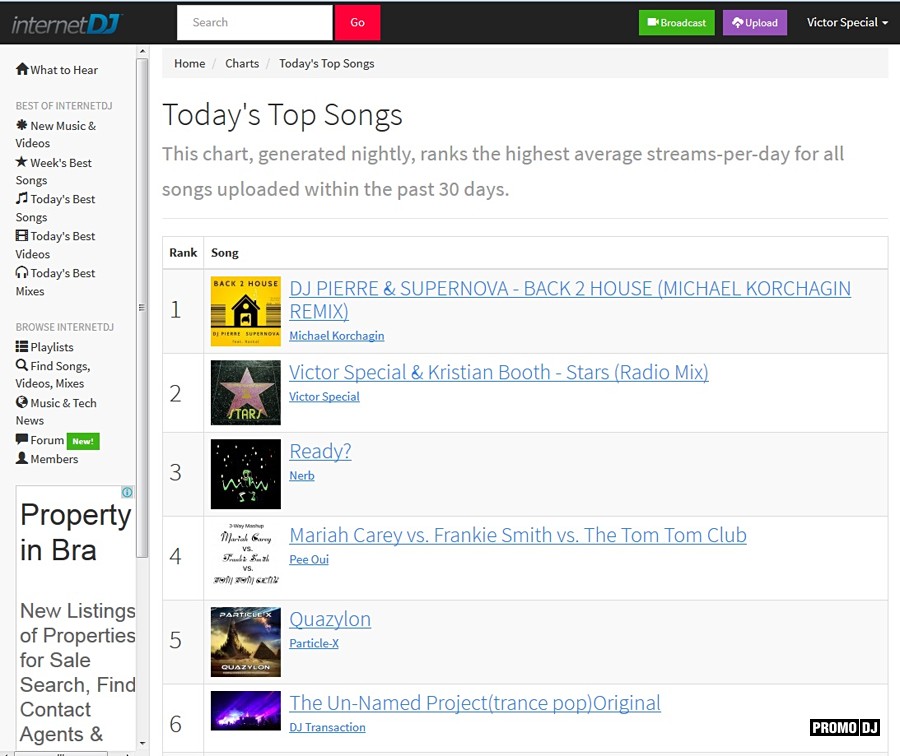Click the sidebar vertical scrollbar
This screenshot has height=756, width=900.
pyautogui.click(x=142, y=300)
